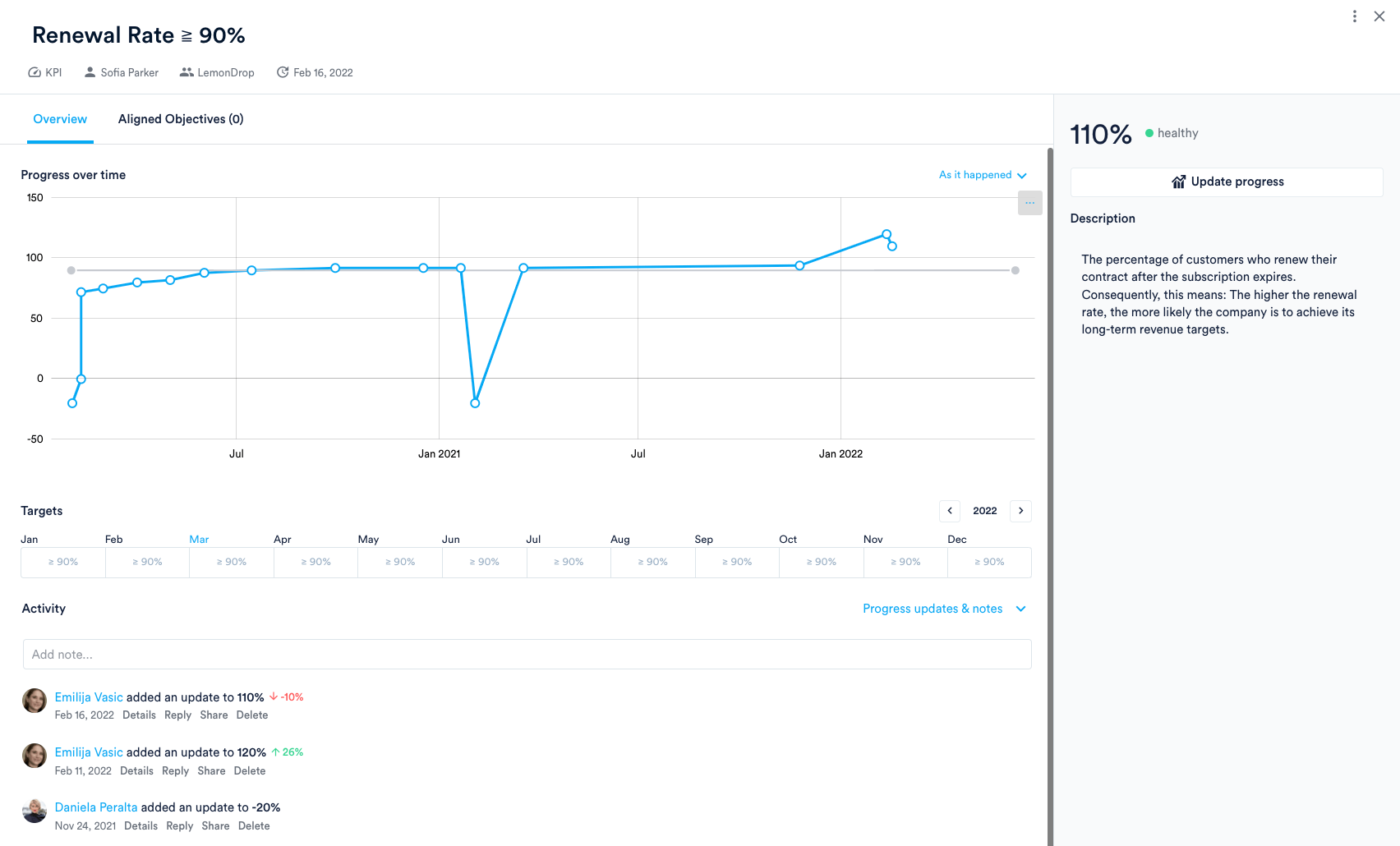This screenshot has height=846, width=1400.
Task: Open the three-dot kebab menu top right
Action: [x=1353, y=16]
